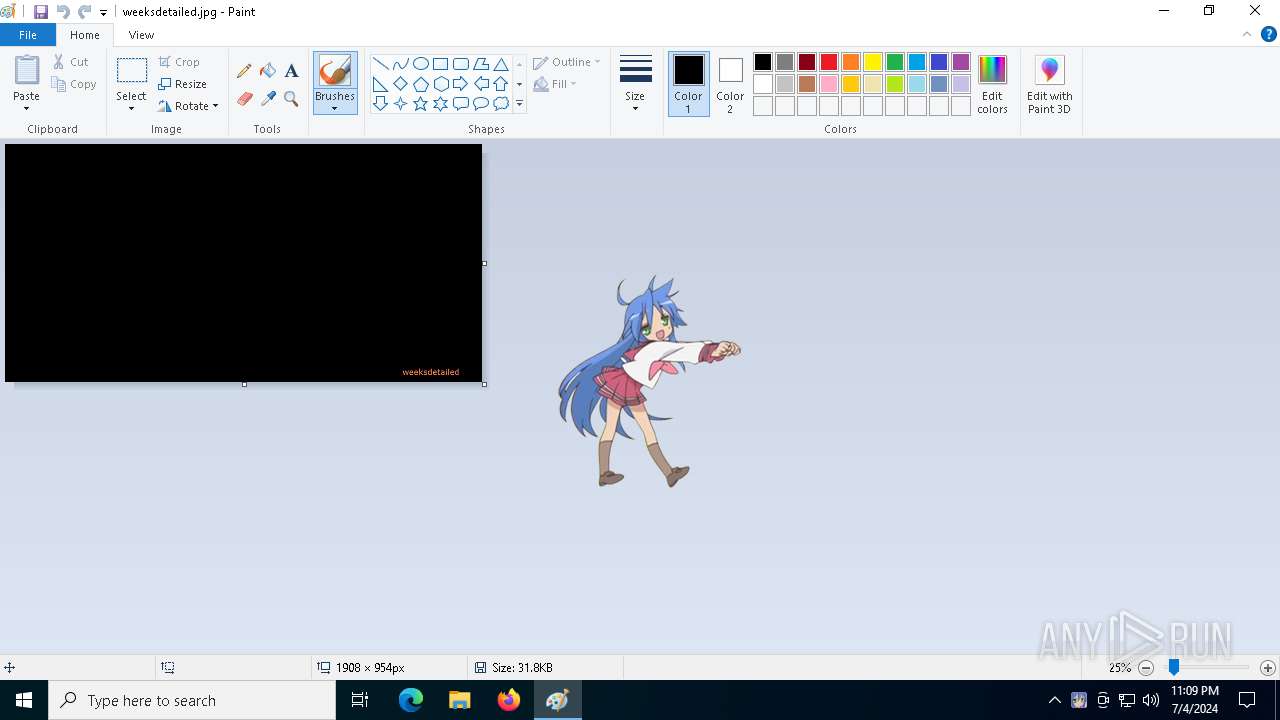
Task: Open the File menu
Action: [28, 35]
